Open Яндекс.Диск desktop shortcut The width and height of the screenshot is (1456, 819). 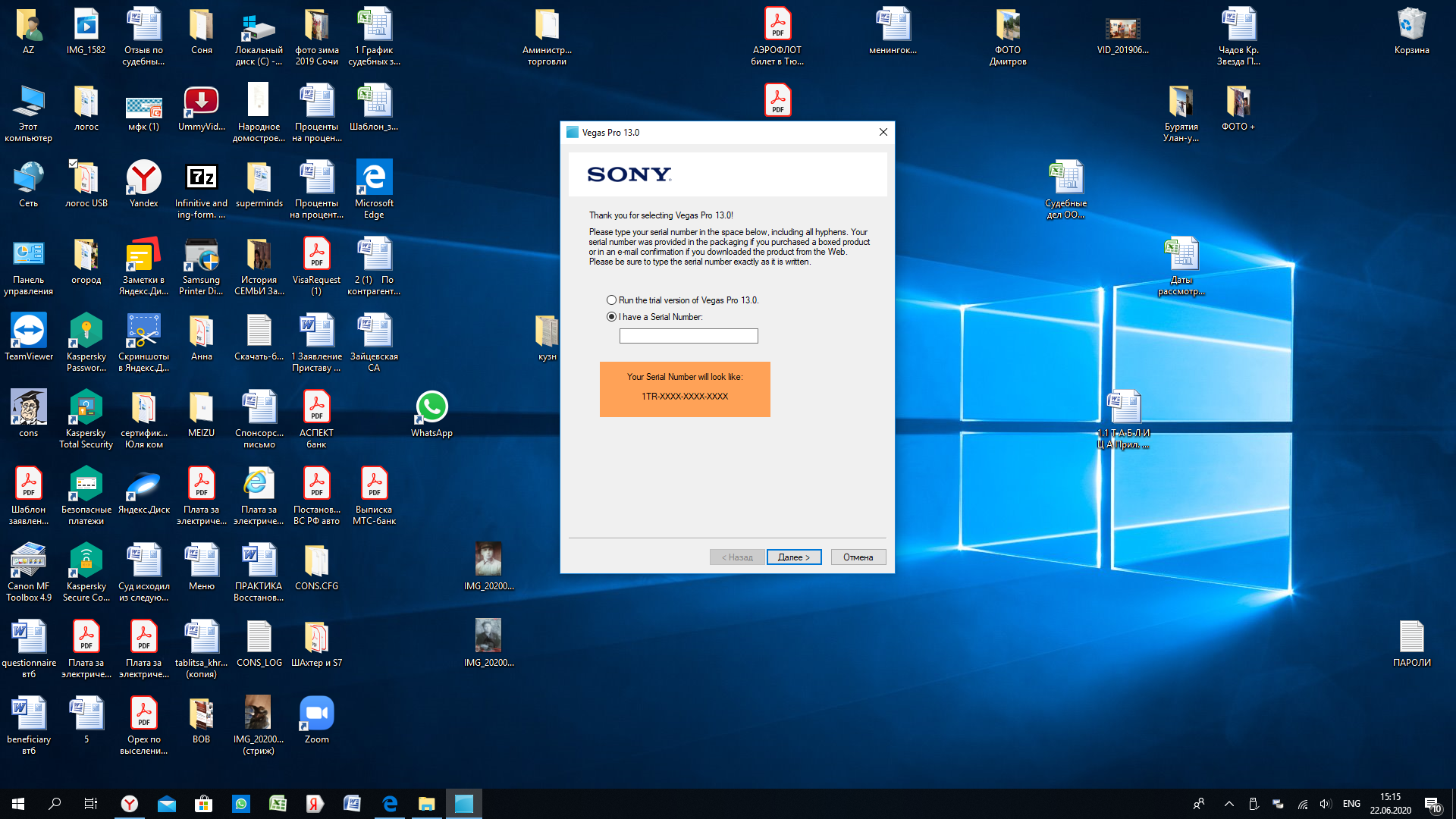[143, 491]
